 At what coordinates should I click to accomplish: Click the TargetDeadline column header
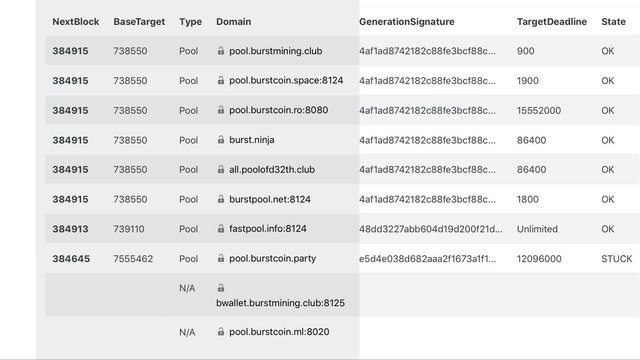[552, 22]
